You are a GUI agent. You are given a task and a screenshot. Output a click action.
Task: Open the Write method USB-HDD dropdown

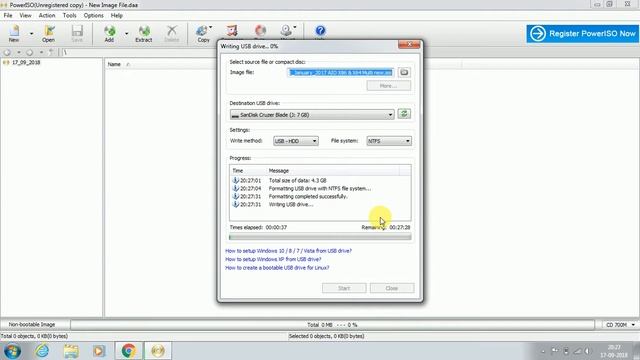point(296,141)
